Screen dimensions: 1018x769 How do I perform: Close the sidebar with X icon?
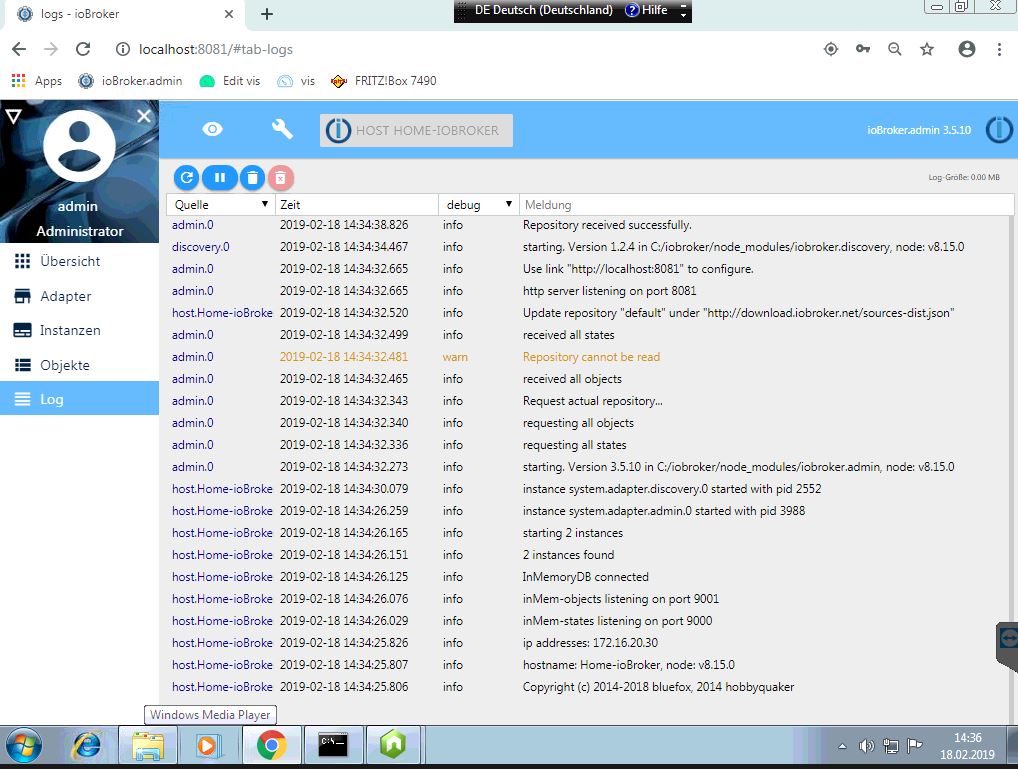[144, 116]
